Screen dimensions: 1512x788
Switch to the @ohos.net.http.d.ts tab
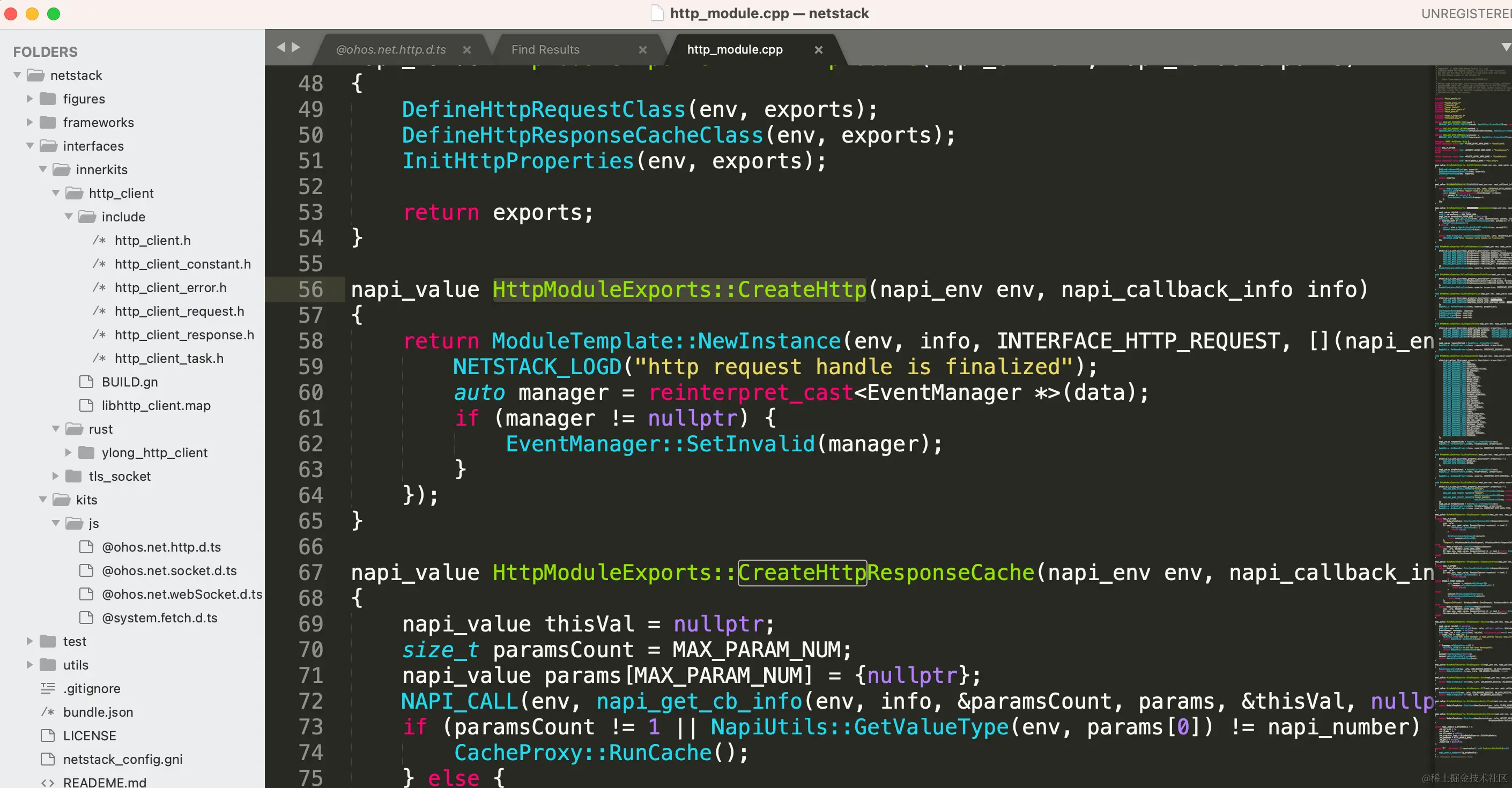click(x=390, y=49)
